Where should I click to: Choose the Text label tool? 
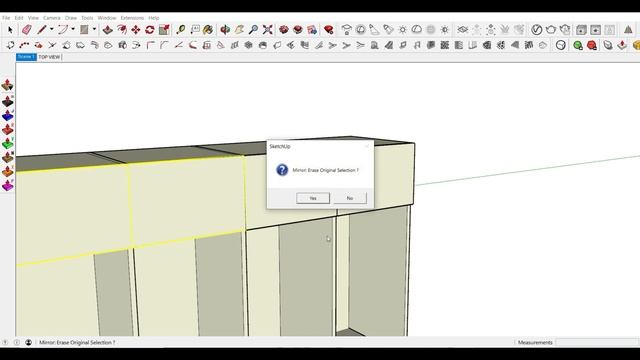[195, 29]
